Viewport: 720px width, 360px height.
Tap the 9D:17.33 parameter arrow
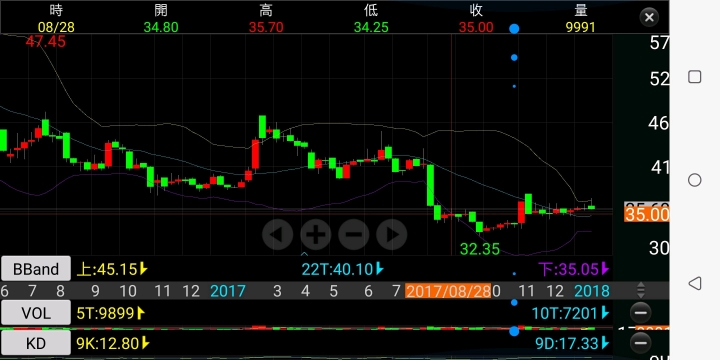605,343
